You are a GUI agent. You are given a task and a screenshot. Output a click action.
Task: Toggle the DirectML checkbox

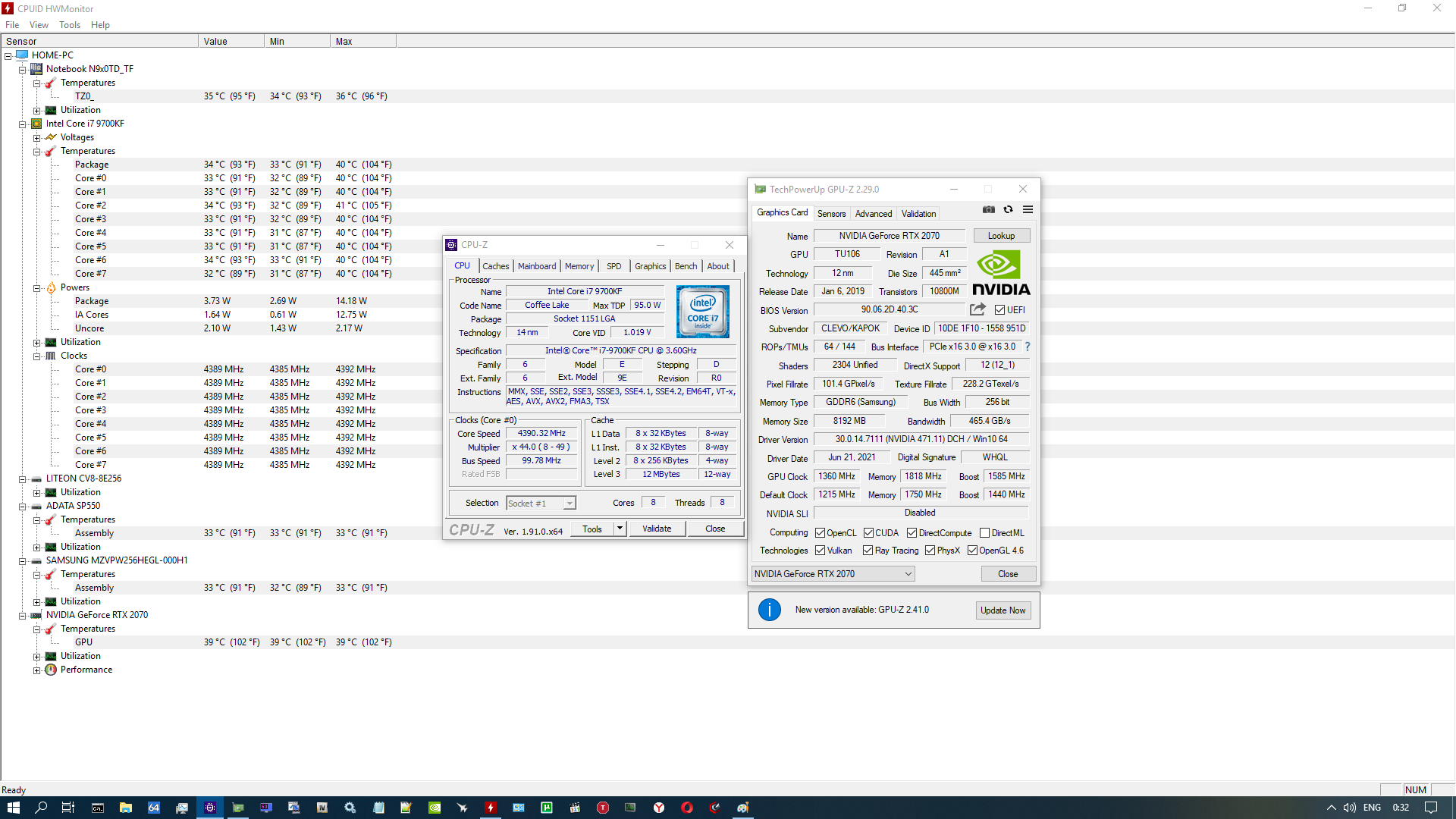(x=984, y=533)
